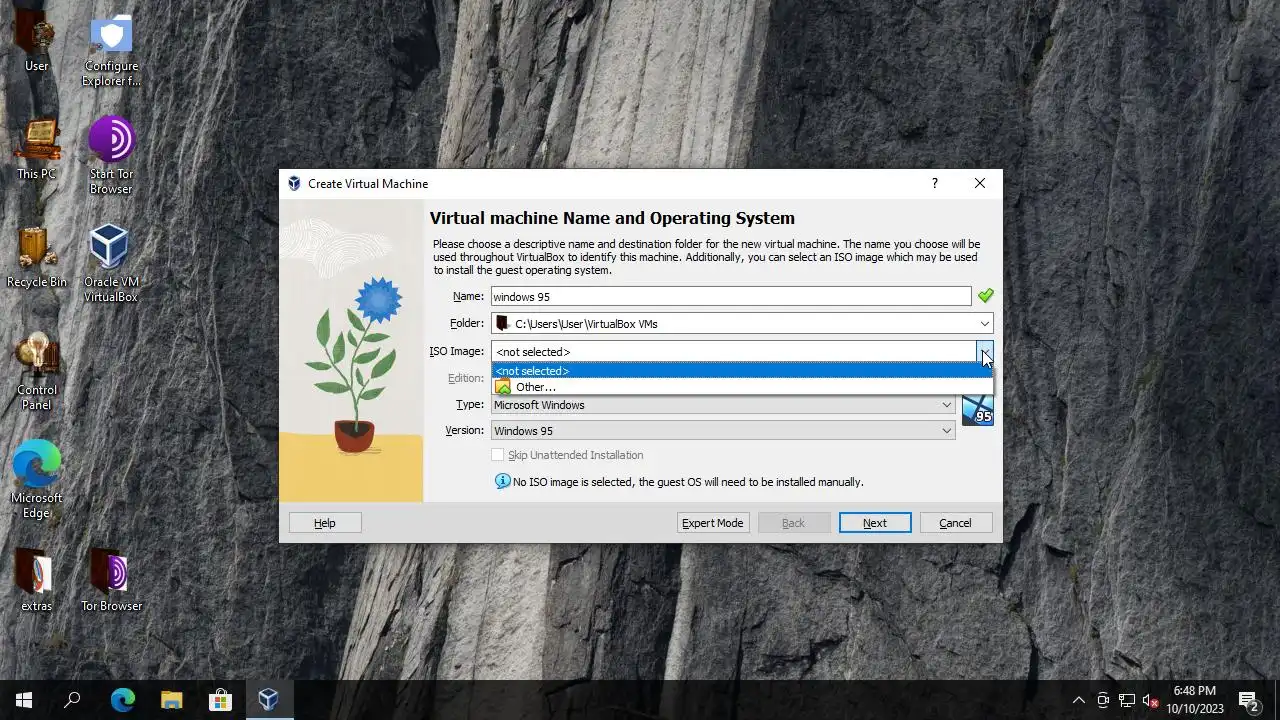This screenshot has width=1280, height=720.
Task: Click the Cancel button
Action: tap(955, 523)
